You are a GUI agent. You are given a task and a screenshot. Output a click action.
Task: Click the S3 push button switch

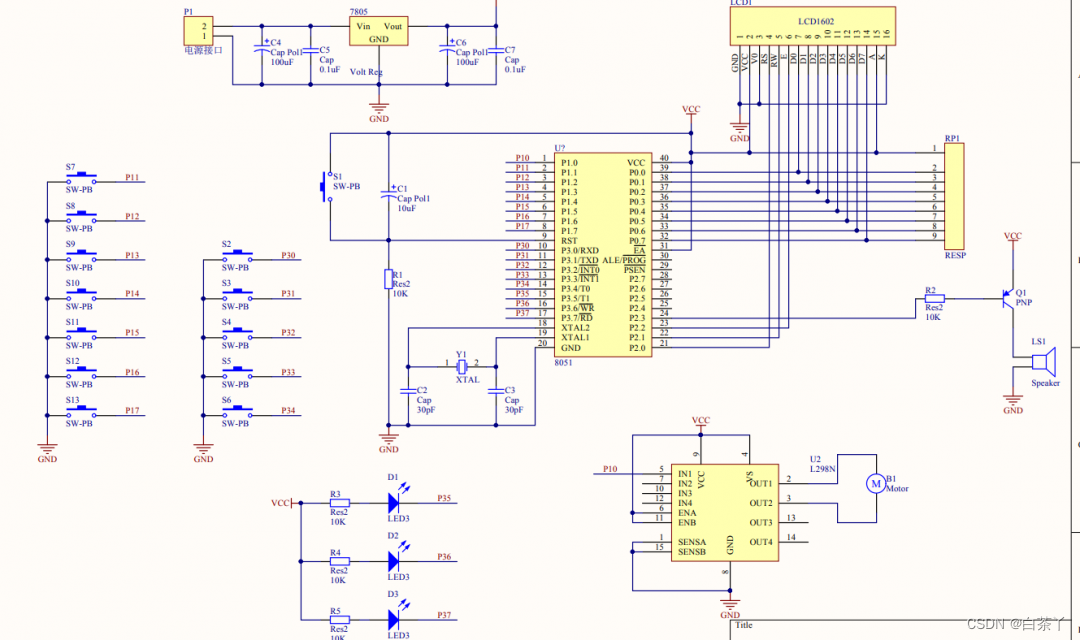pos(238,295)
